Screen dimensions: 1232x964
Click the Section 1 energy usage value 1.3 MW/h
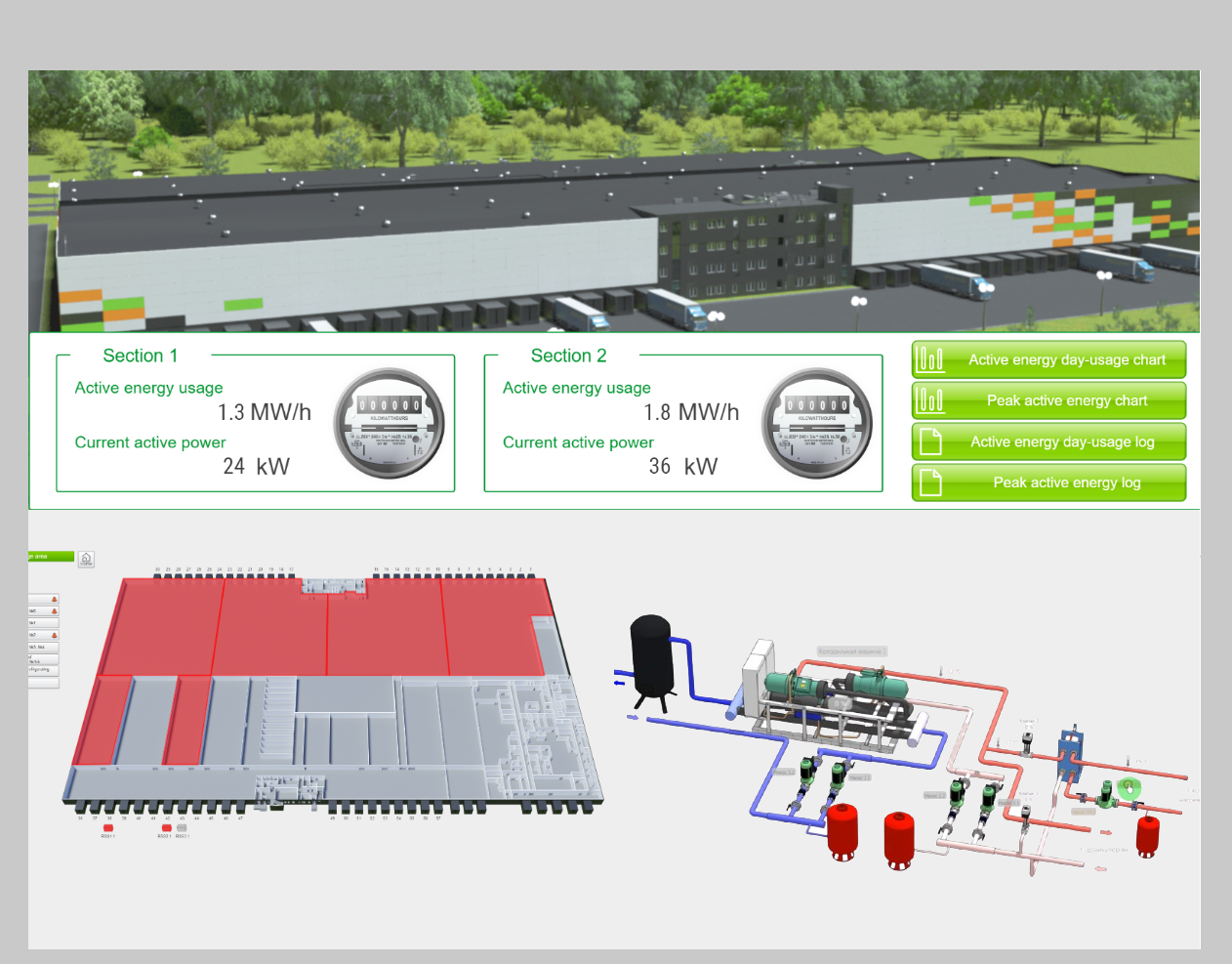click(x=264, y=412)
